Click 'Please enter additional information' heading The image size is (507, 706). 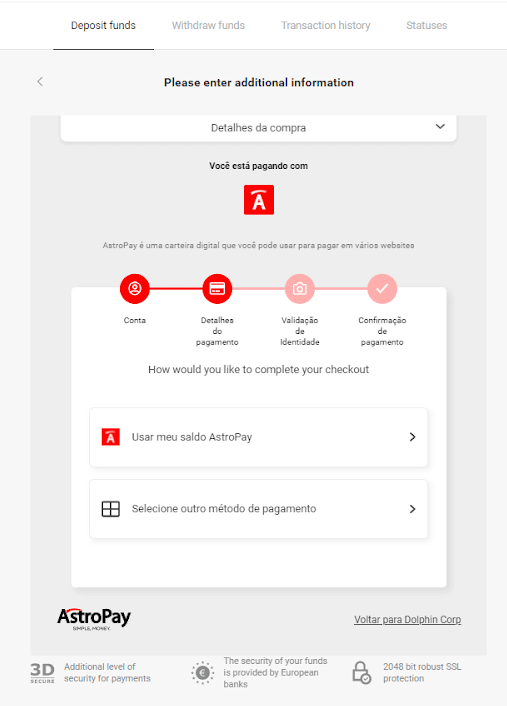coord(259,82)
